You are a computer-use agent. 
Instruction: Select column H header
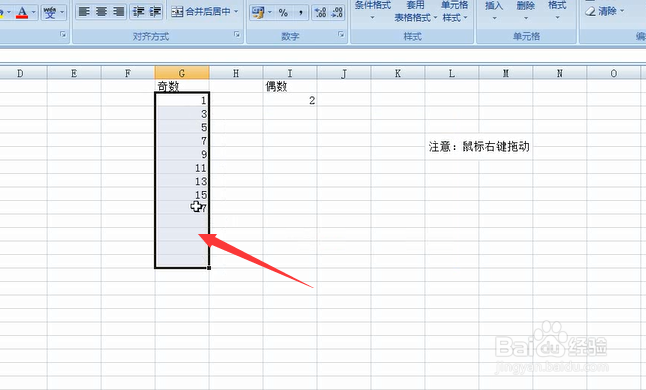[236, 73]
